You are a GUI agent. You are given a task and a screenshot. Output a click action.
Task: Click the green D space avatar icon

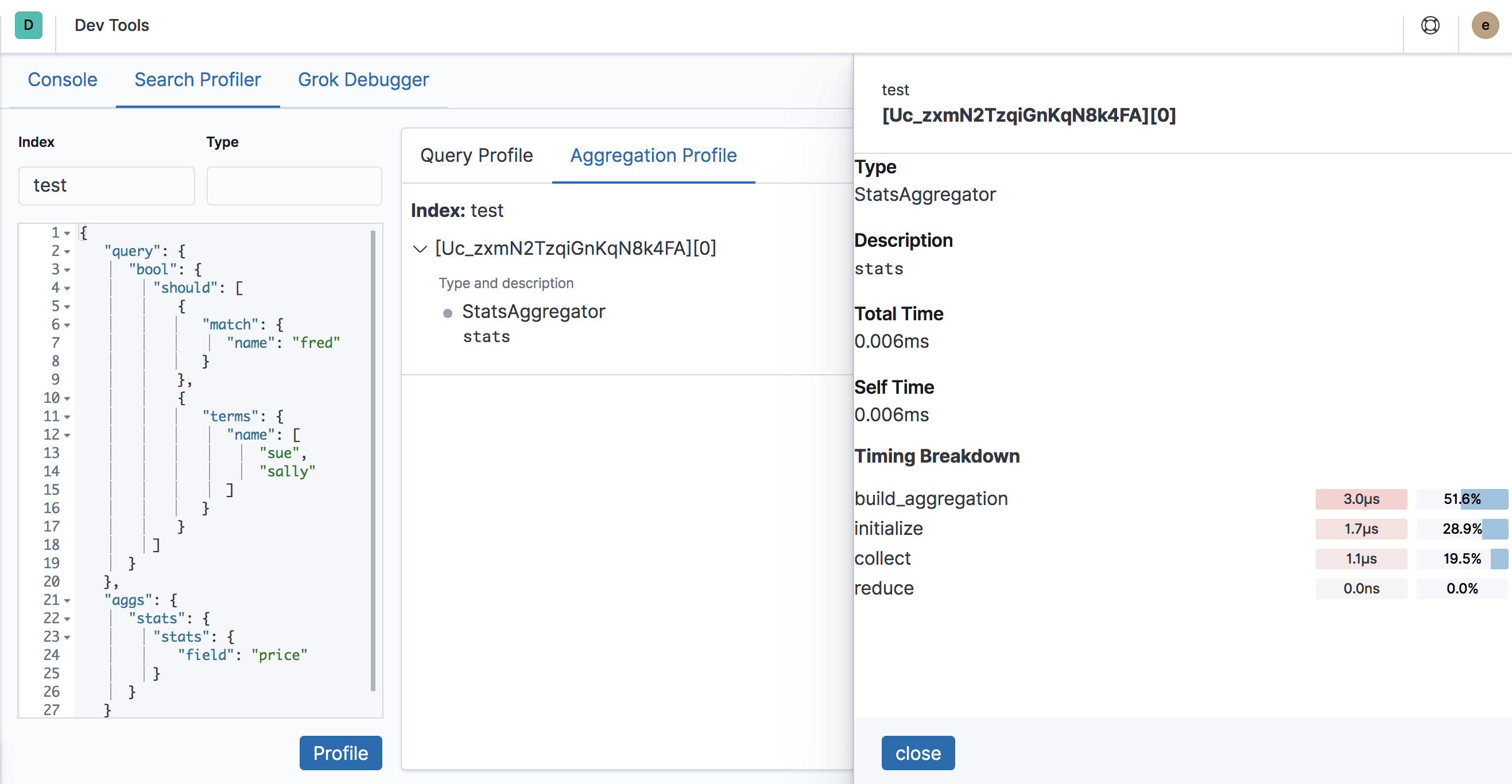coord(28,25)
